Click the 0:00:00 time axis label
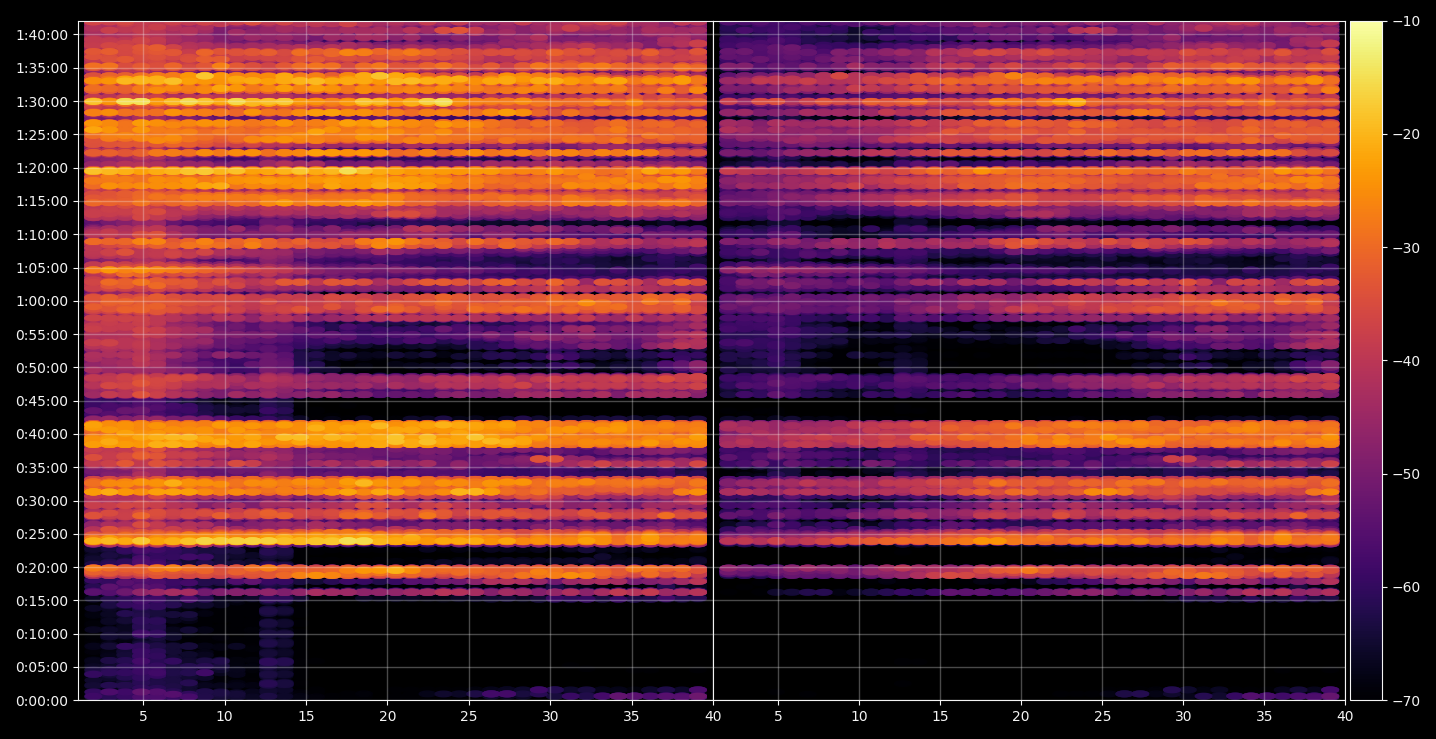Viewport: 1436px width, 739px height. coord(42,701)
